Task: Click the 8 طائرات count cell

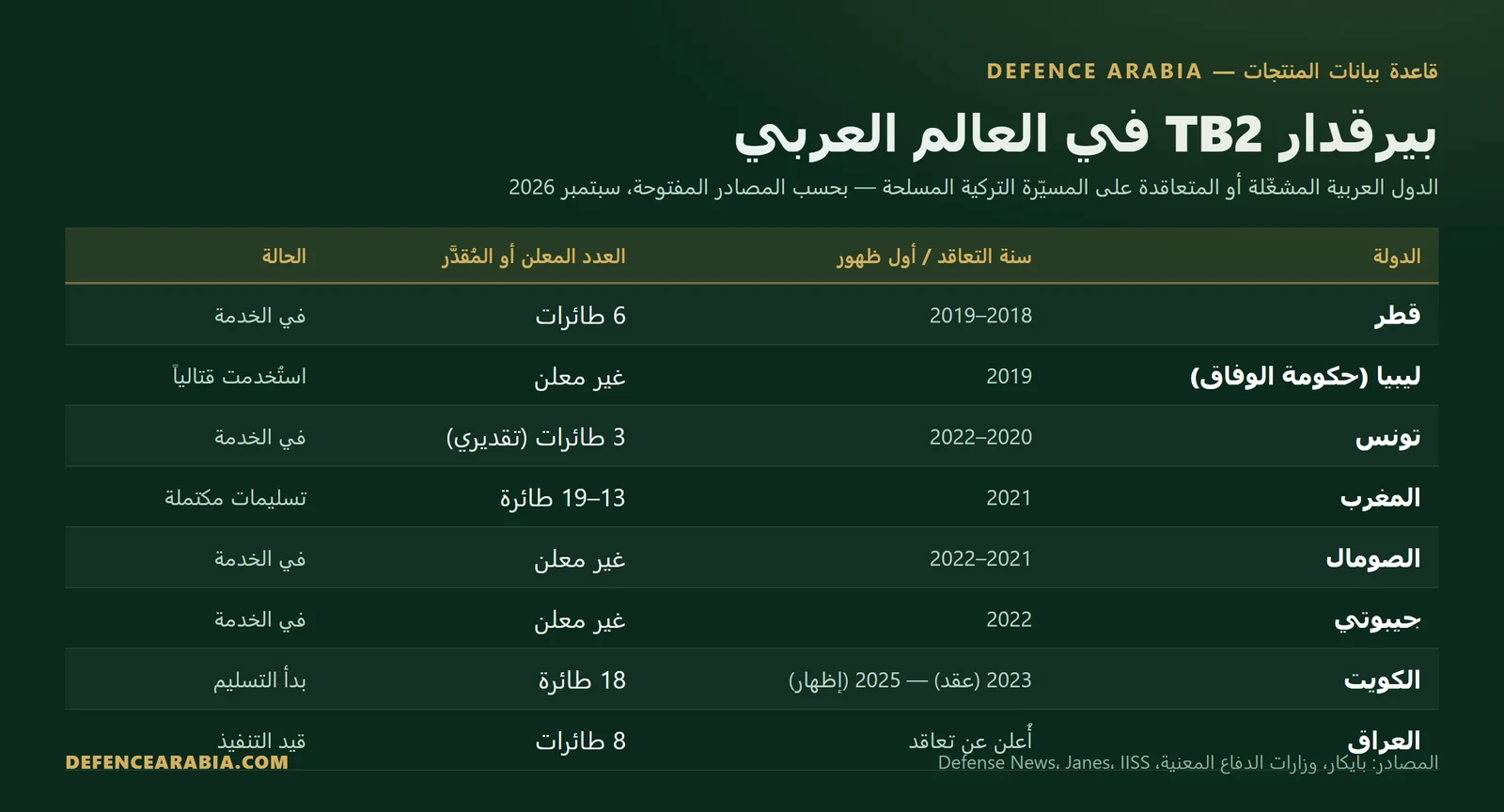Action: point(580,741)
